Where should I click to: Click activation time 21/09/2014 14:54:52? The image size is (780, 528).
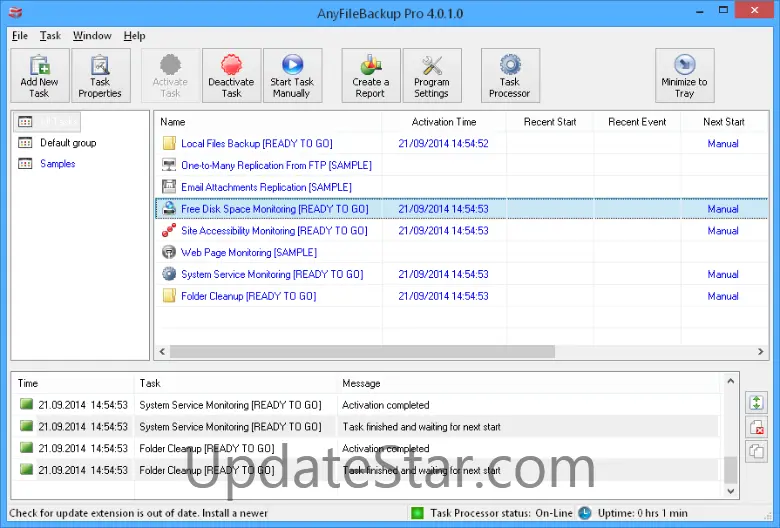tap(443, 143)
